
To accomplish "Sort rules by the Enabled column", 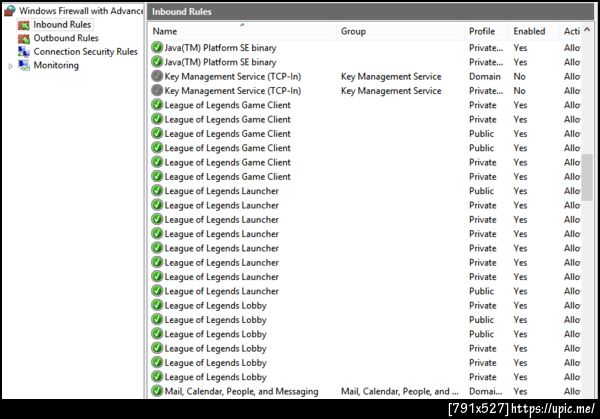I will coord(529,31).
